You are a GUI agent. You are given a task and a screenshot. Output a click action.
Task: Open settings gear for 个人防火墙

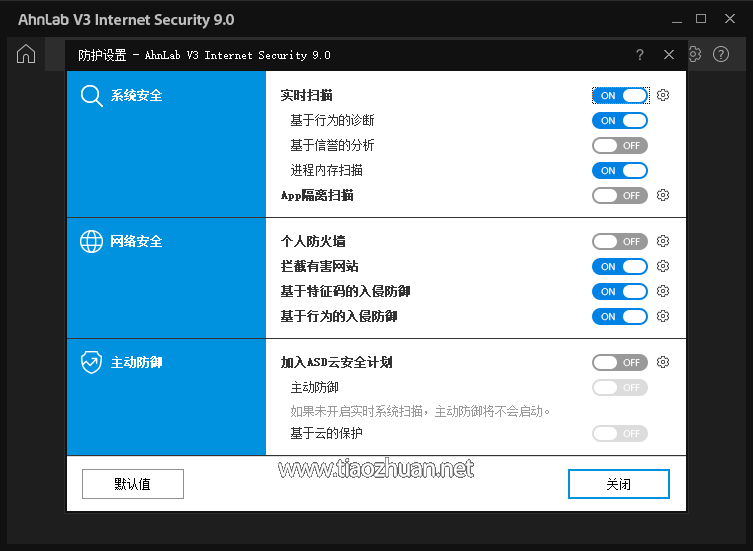tap(663, 241)
